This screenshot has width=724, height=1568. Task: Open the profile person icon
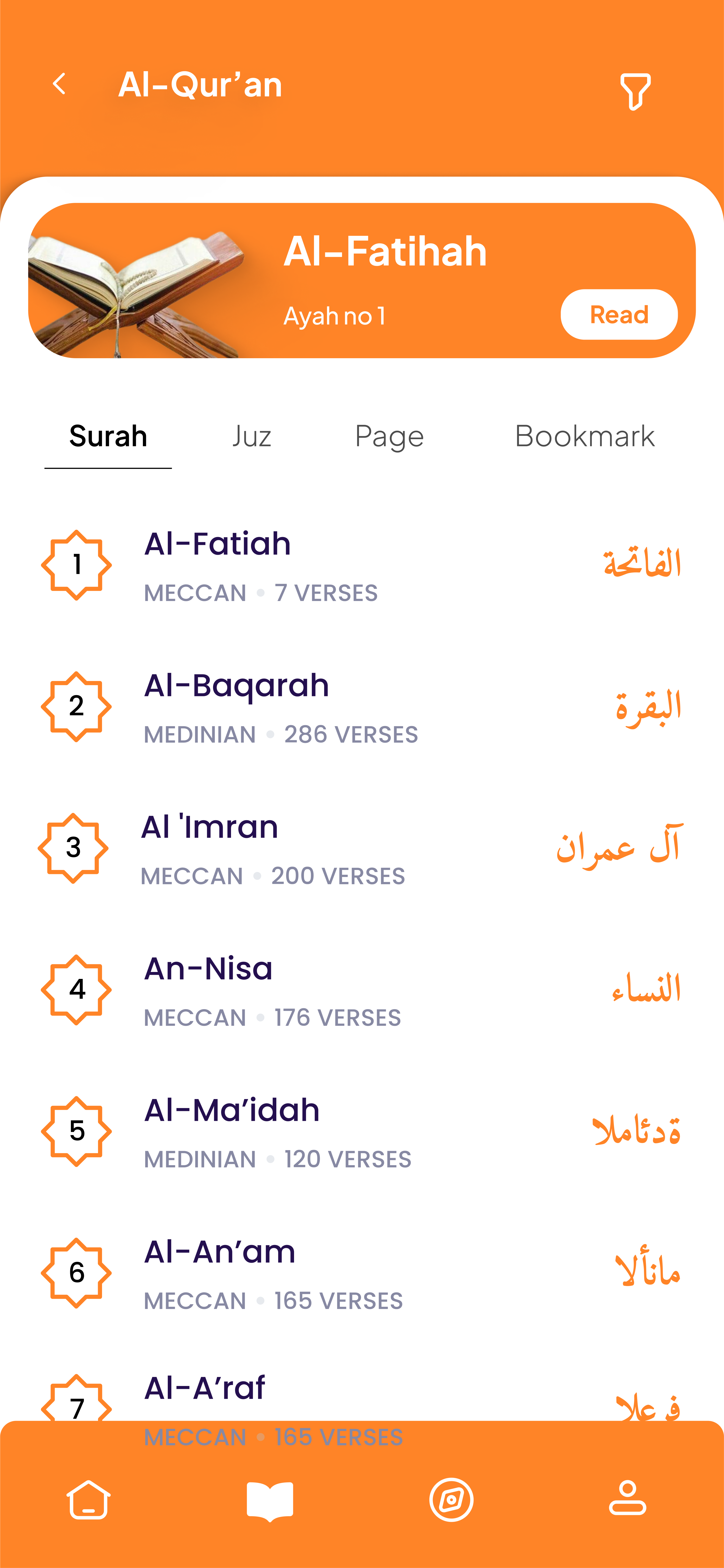click(x=627, y=1499)
